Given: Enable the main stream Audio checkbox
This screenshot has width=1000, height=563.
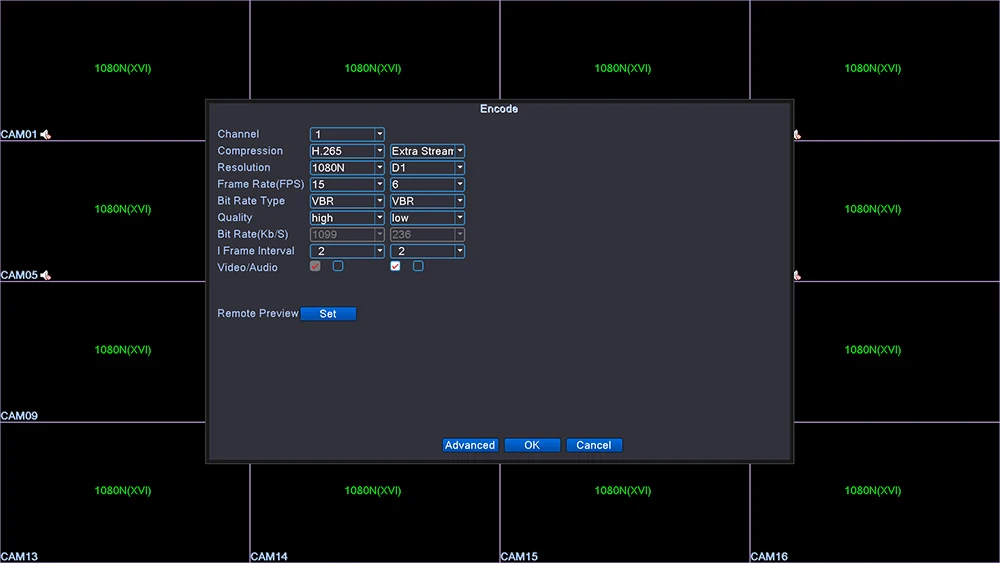Looking at the screenshot, I should pos(338,266).
